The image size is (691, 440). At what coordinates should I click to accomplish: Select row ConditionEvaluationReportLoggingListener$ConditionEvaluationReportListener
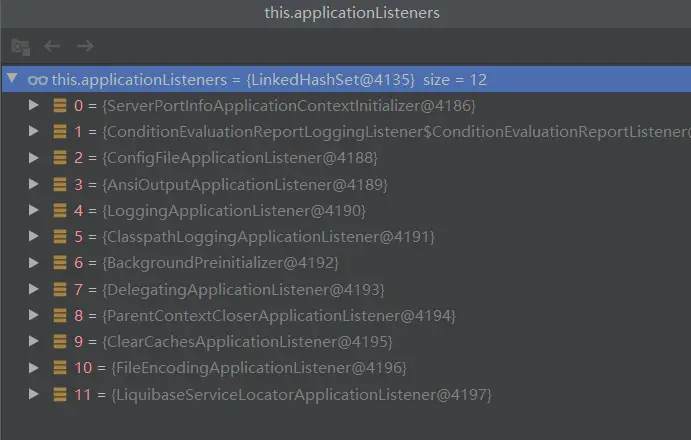346,131
